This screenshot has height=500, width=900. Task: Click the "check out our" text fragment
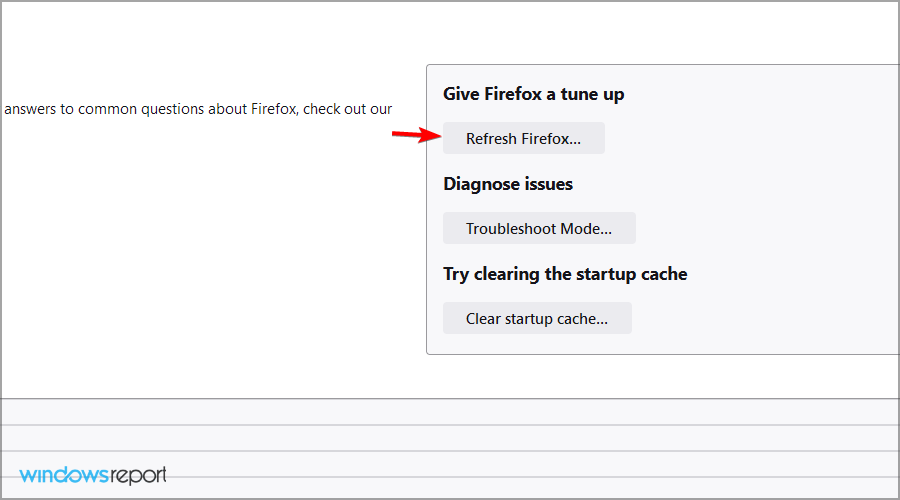point(347,109)
